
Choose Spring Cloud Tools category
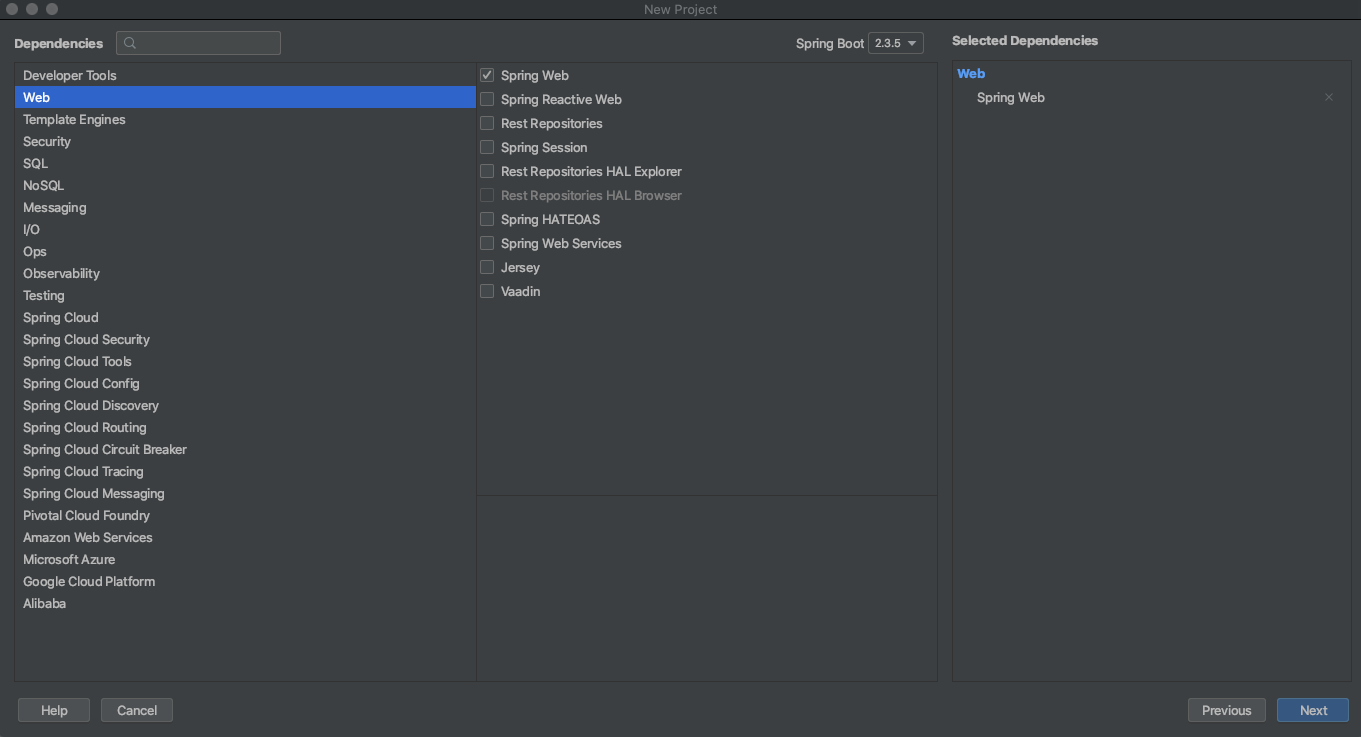tap(245, 361)
